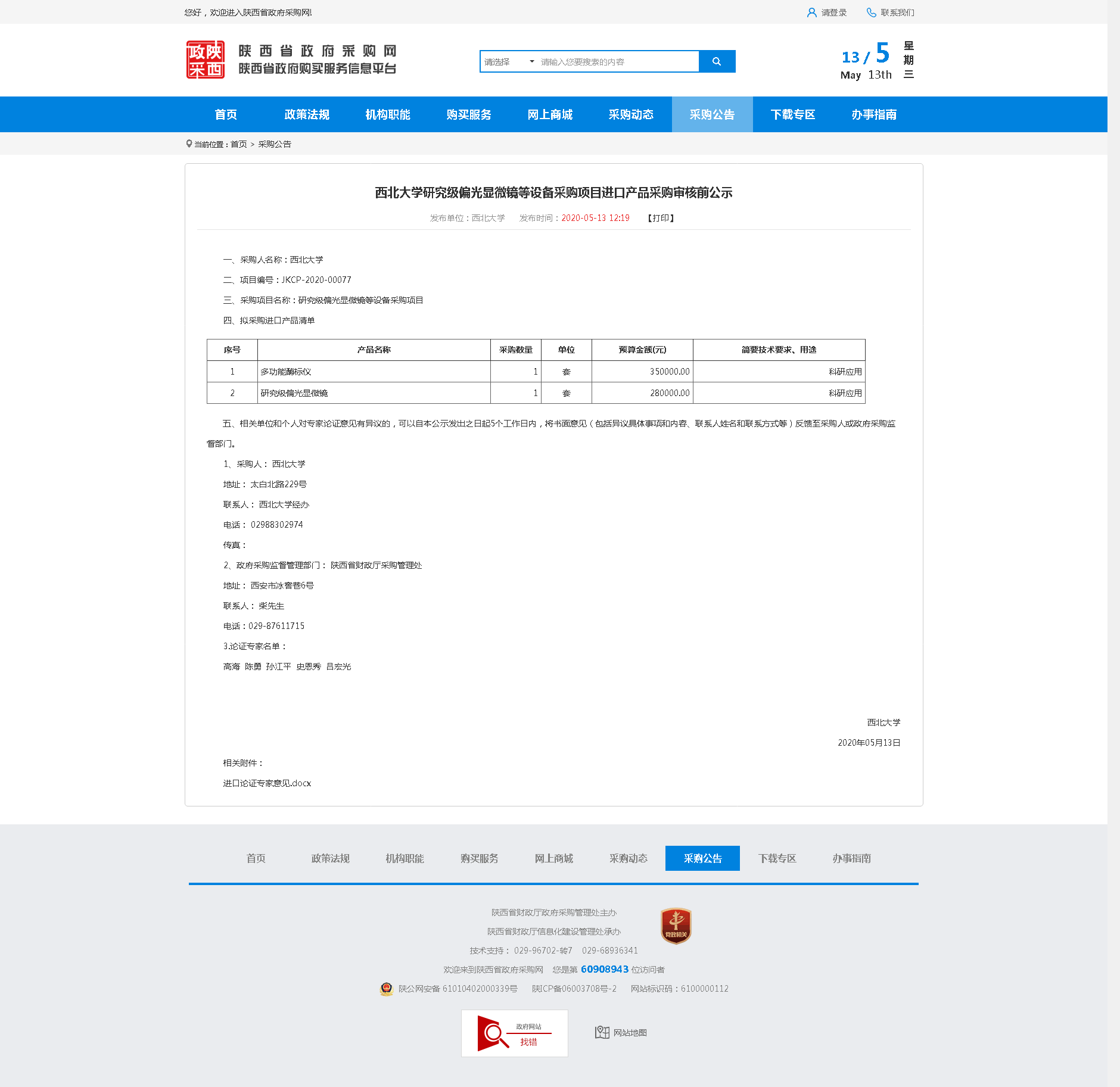Screen dimensions: 1120x1087
Task: Open the 政策法规 tab in top navigation
Action: (x=307, y=114)
